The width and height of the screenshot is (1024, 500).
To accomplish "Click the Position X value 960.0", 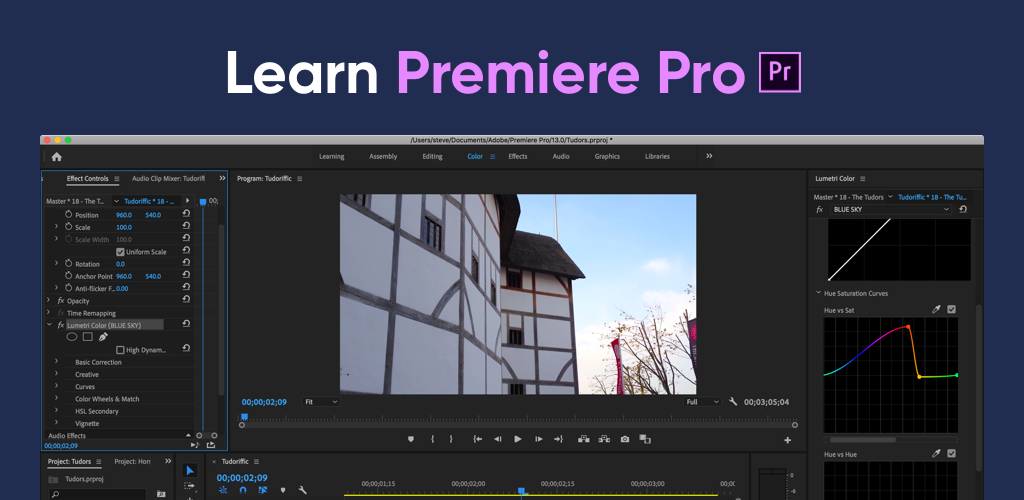I will point(124,215).
